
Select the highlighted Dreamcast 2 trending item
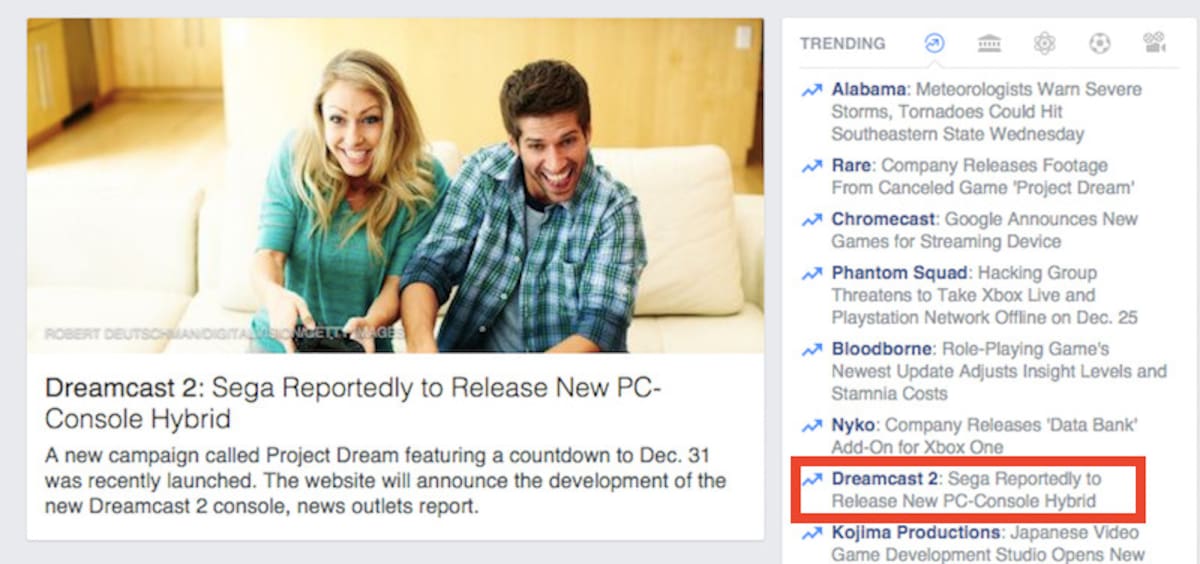pos(966,490)
